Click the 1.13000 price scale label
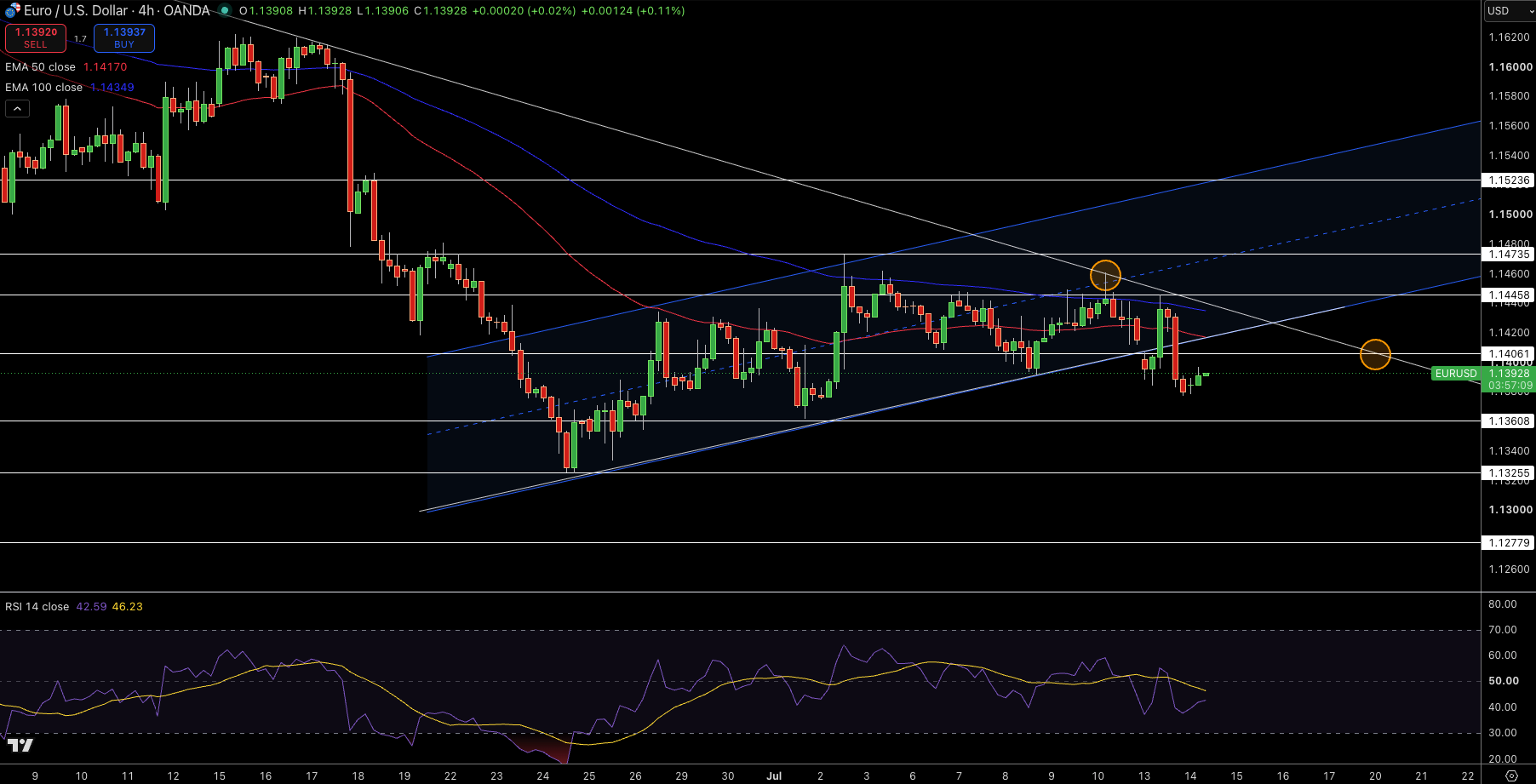Viewport: 1536px width, 784px height. [1510, 510]
